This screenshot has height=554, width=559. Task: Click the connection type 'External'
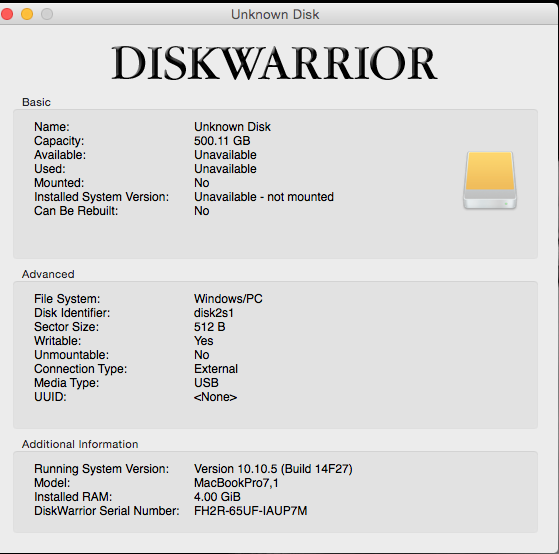(216, 369)
